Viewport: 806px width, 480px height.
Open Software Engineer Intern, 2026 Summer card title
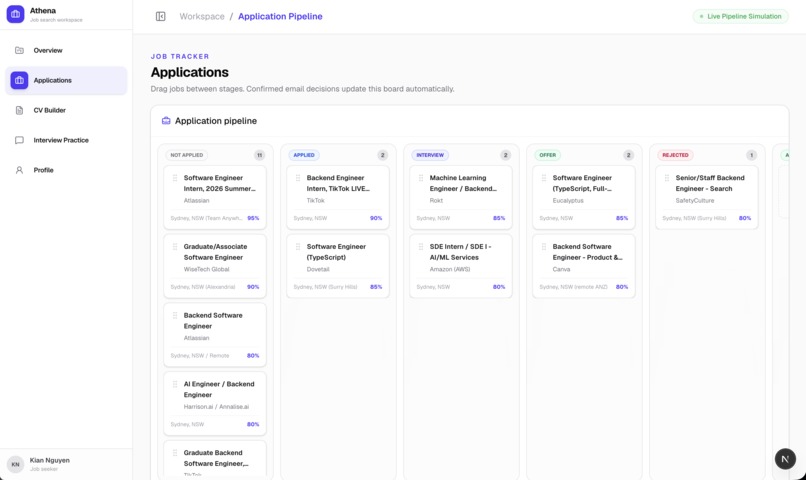pos(219,183)
